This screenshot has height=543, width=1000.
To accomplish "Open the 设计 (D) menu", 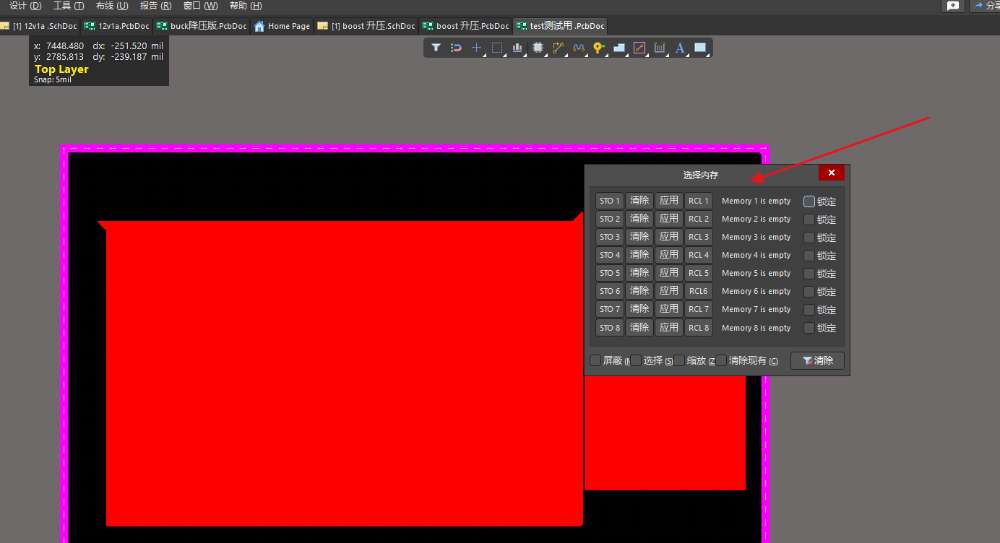I will pyautogui.click(x=26, y=6).
